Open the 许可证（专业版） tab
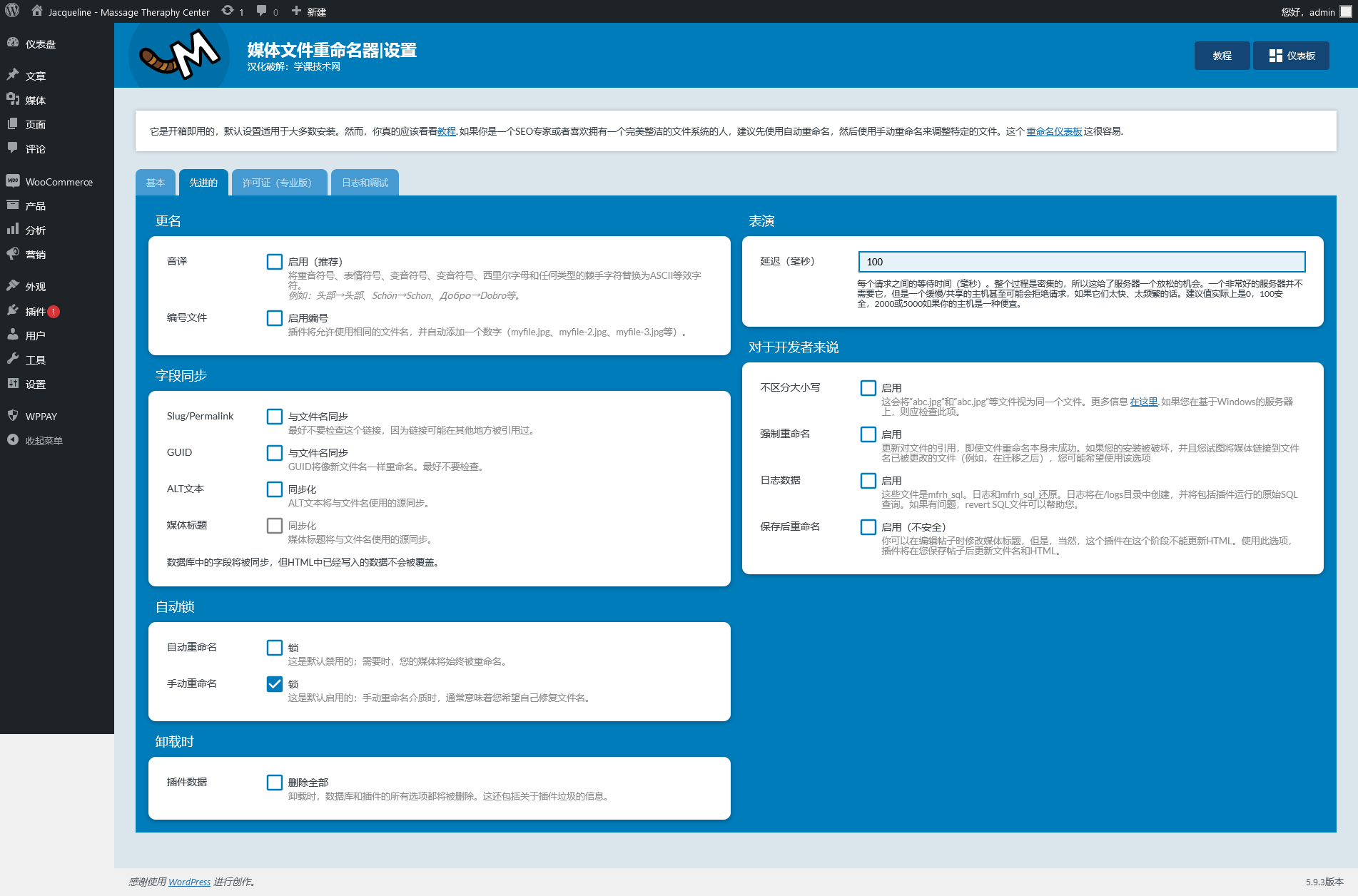Image resolution: width=1358 pixels, height=896 pixels. tap(279, 183)
